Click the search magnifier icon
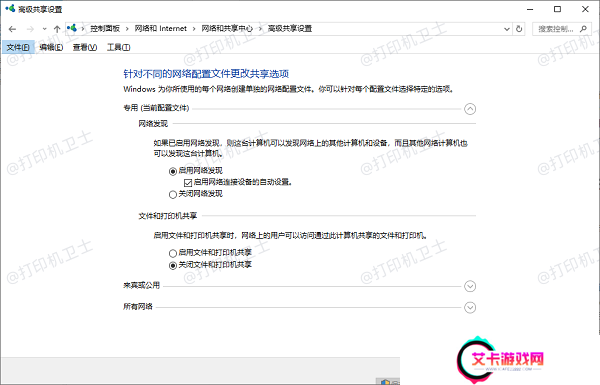Image resolution: width=600 pixels, height=385 pixels. click(x=583, y=29)
